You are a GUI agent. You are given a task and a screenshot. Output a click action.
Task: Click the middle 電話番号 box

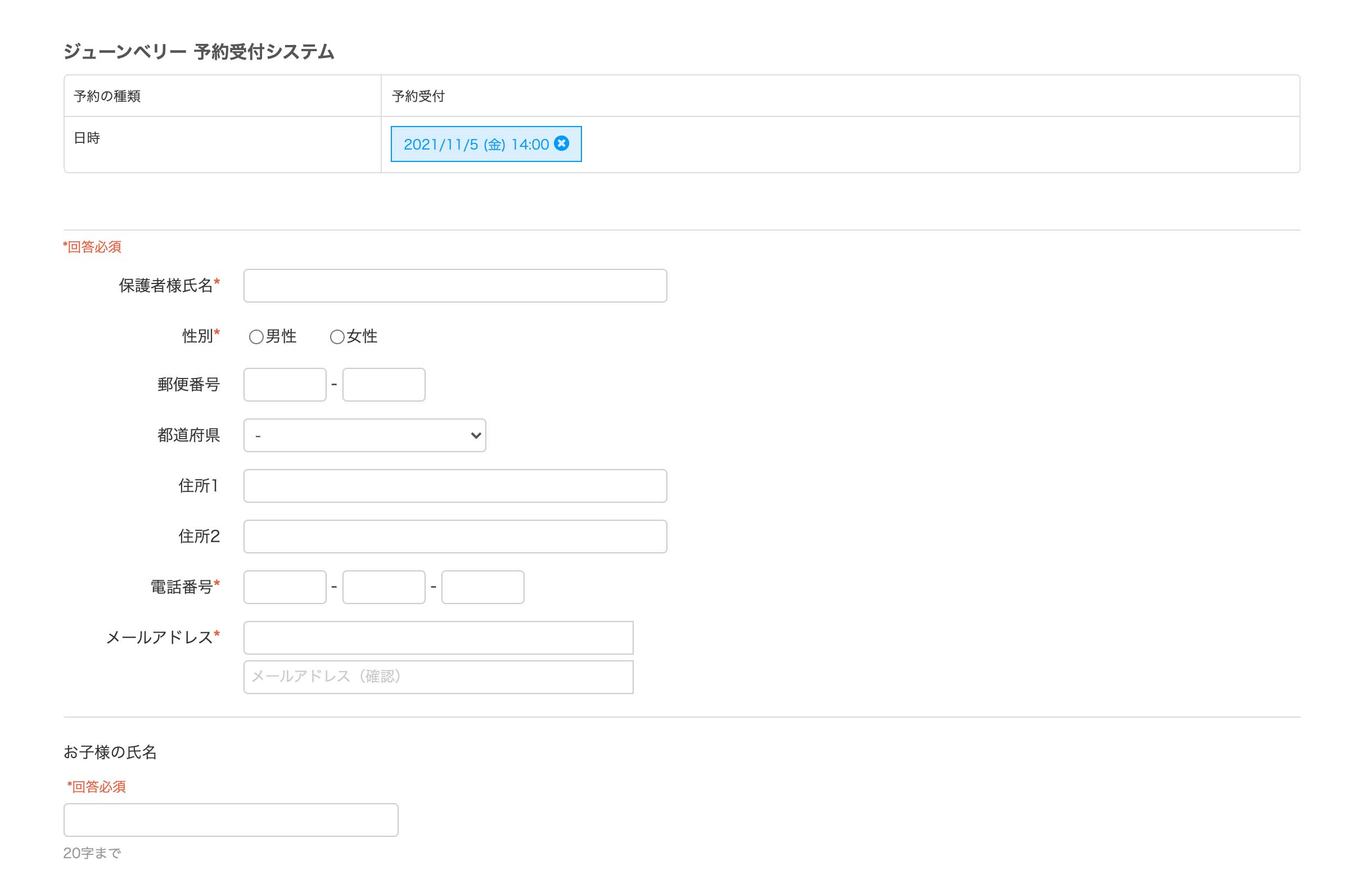(384, 587)
